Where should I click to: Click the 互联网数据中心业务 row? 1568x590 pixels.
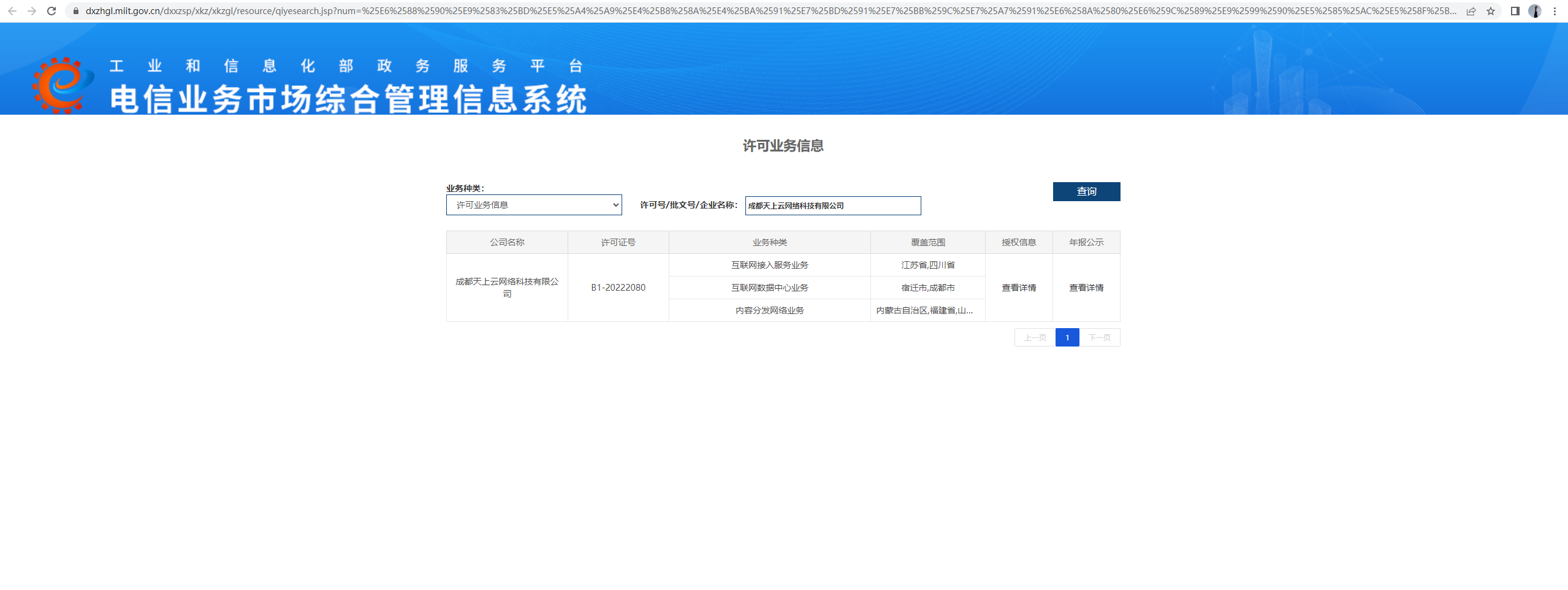[x=769, y=288]
